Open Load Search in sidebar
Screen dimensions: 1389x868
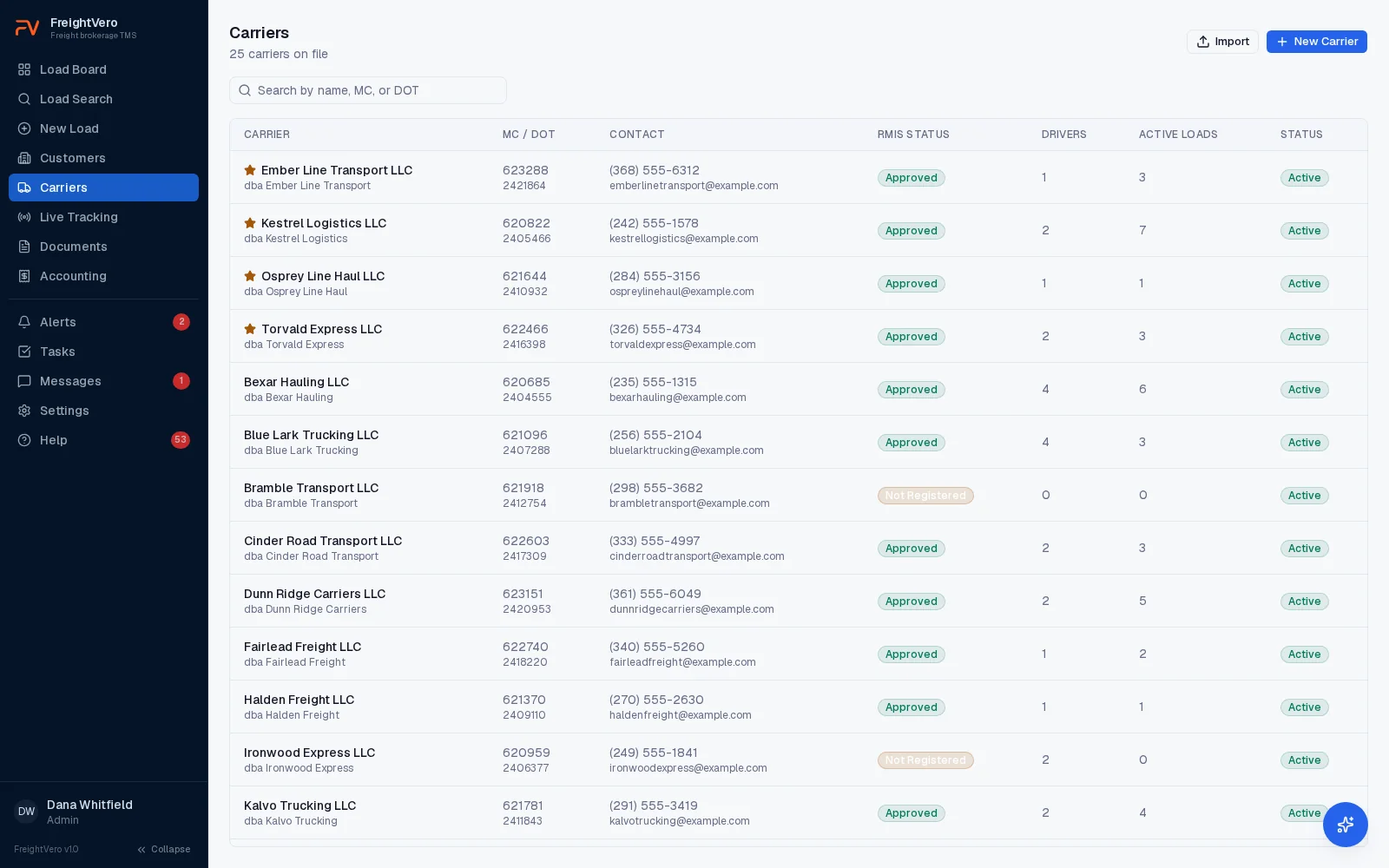pyautogui.click(x=103, y=99)
